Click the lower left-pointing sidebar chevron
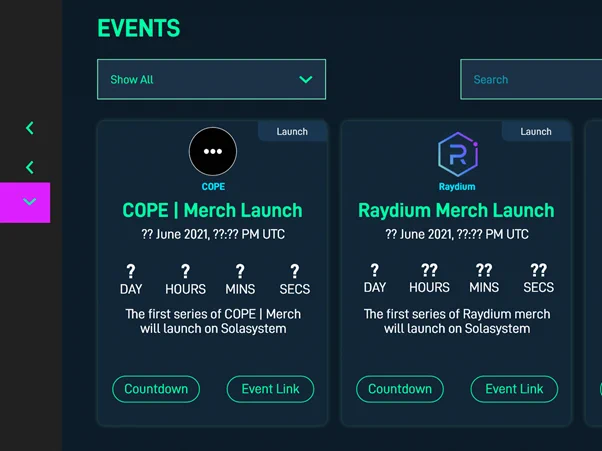 [30, 167]
